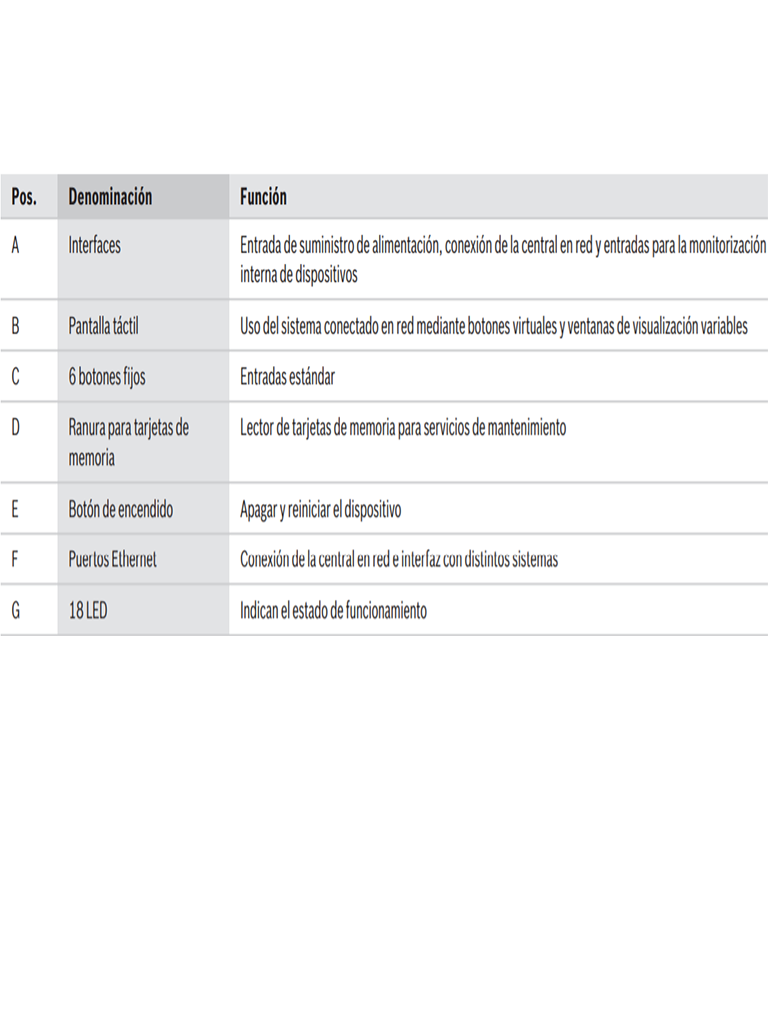Image resolution: width=768 pixels, height=1024 pixels.
Task: Select the "18 LED" cell
Action: [88, 610]
